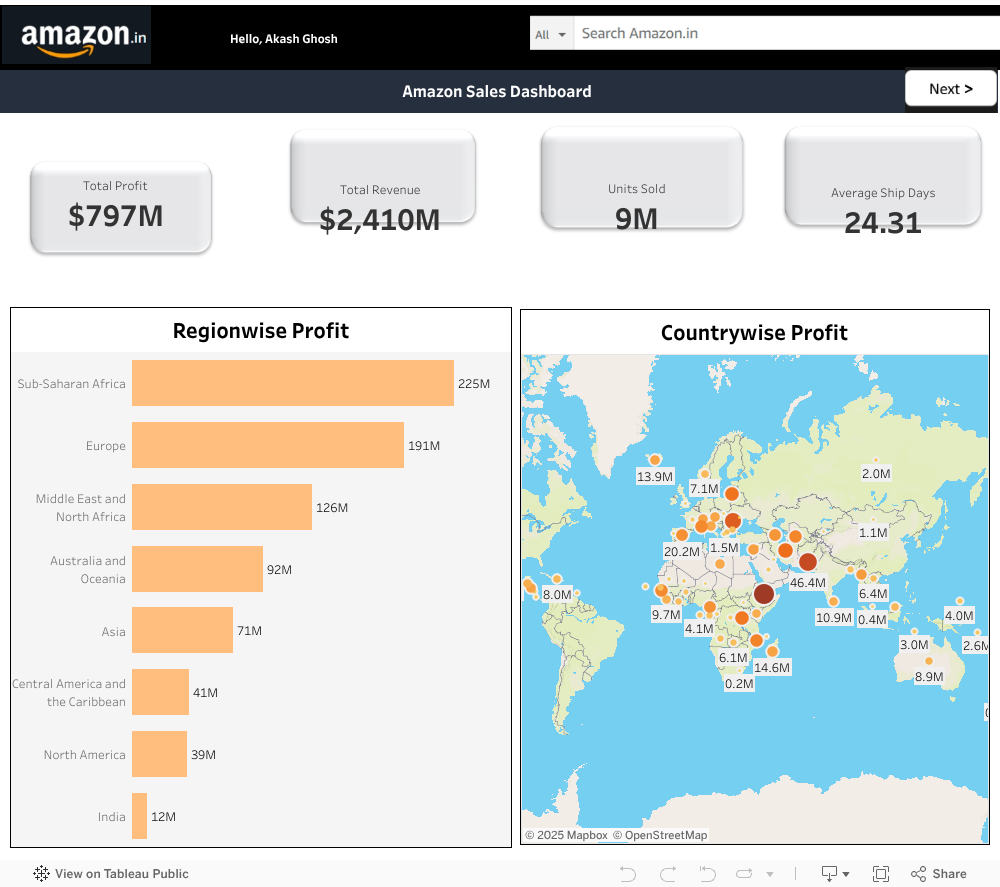The image size is (1000, 887).
Task: Click the 8.0M map label
Action: tap(557, 594)
